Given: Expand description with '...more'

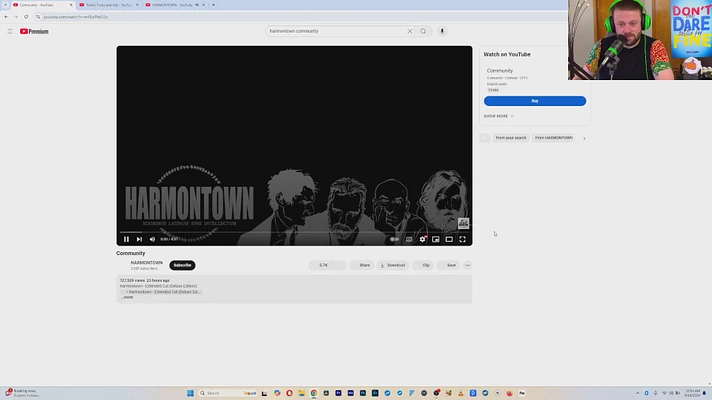Looking at the screenshot, I should pos(128,297).
